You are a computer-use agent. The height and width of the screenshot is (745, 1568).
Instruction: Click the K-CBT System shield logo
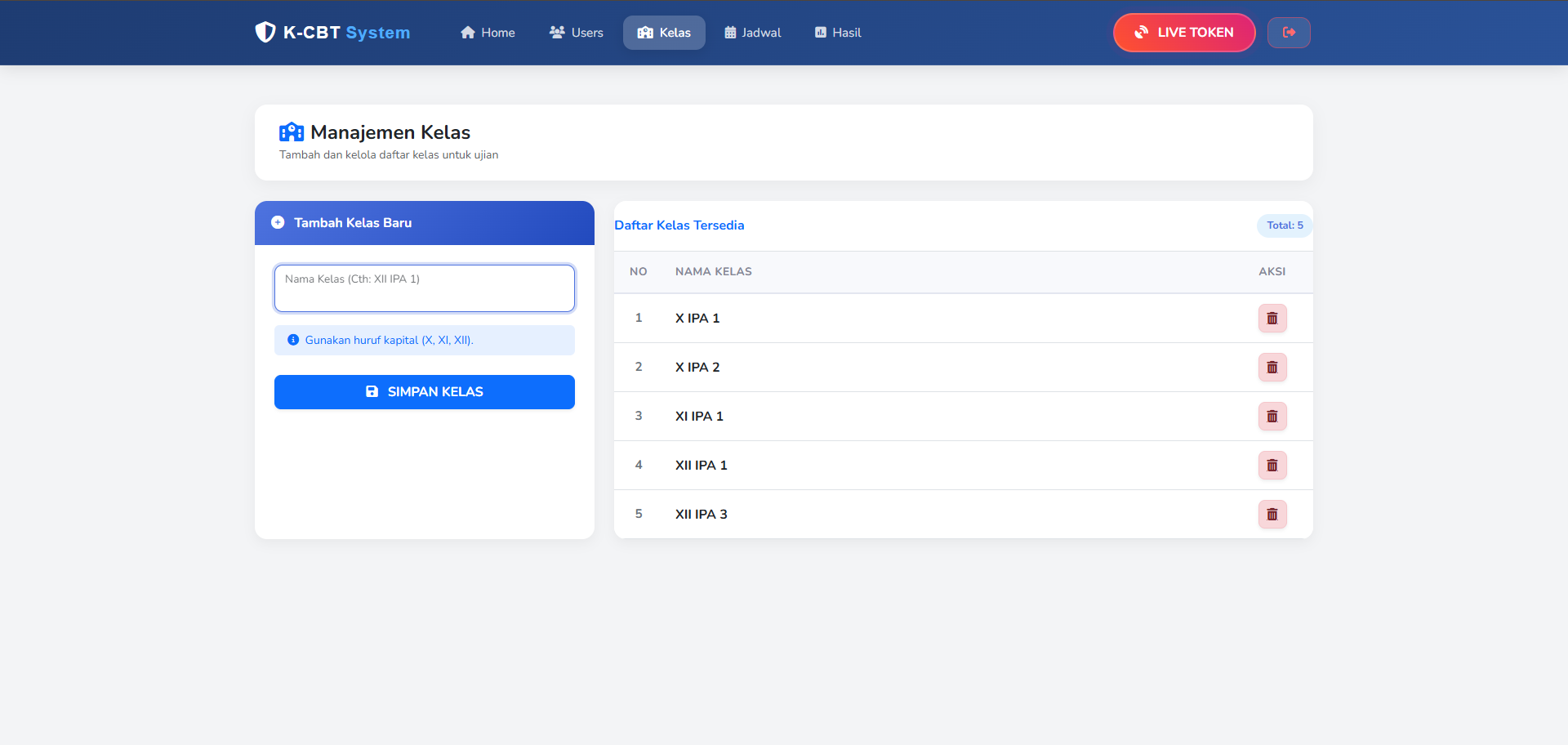(x=265, y=33)
